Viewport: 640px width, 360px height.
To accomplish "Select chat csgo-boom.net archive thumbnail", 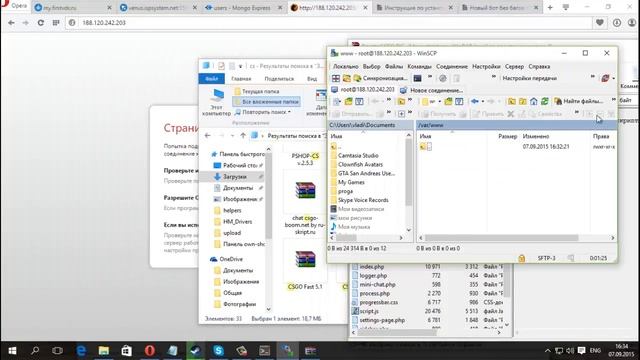I will 305,190.
